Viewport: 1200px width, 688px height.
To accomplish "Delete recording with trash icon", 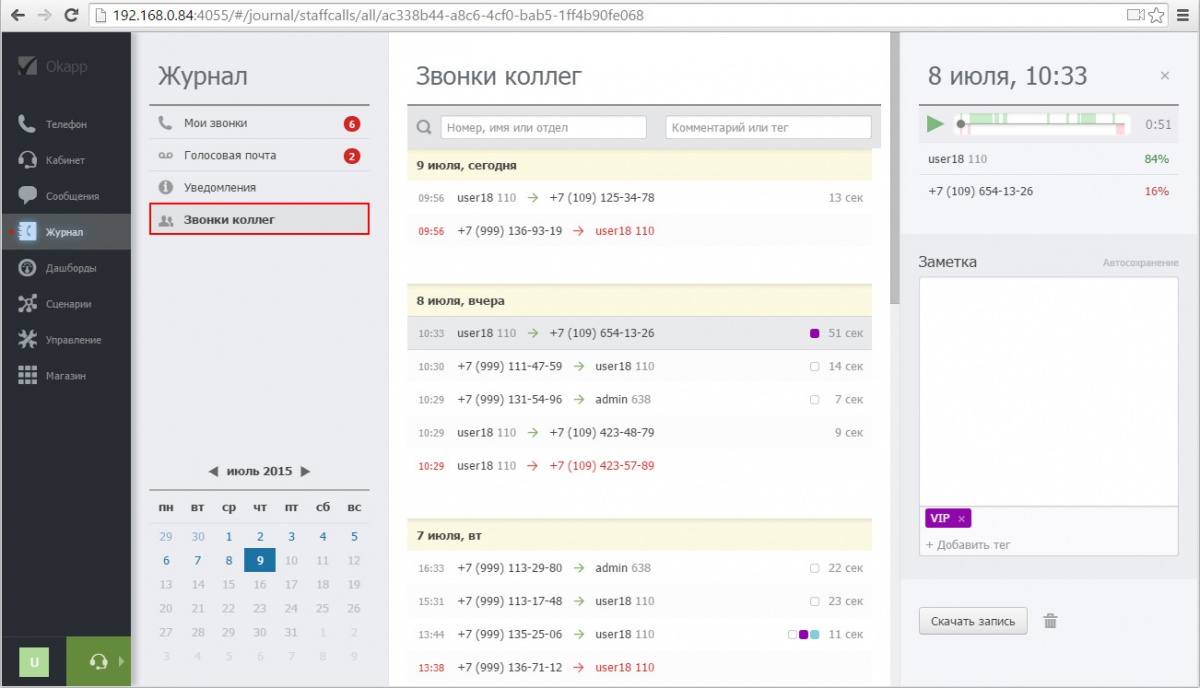I will (x=1050, y=621).
